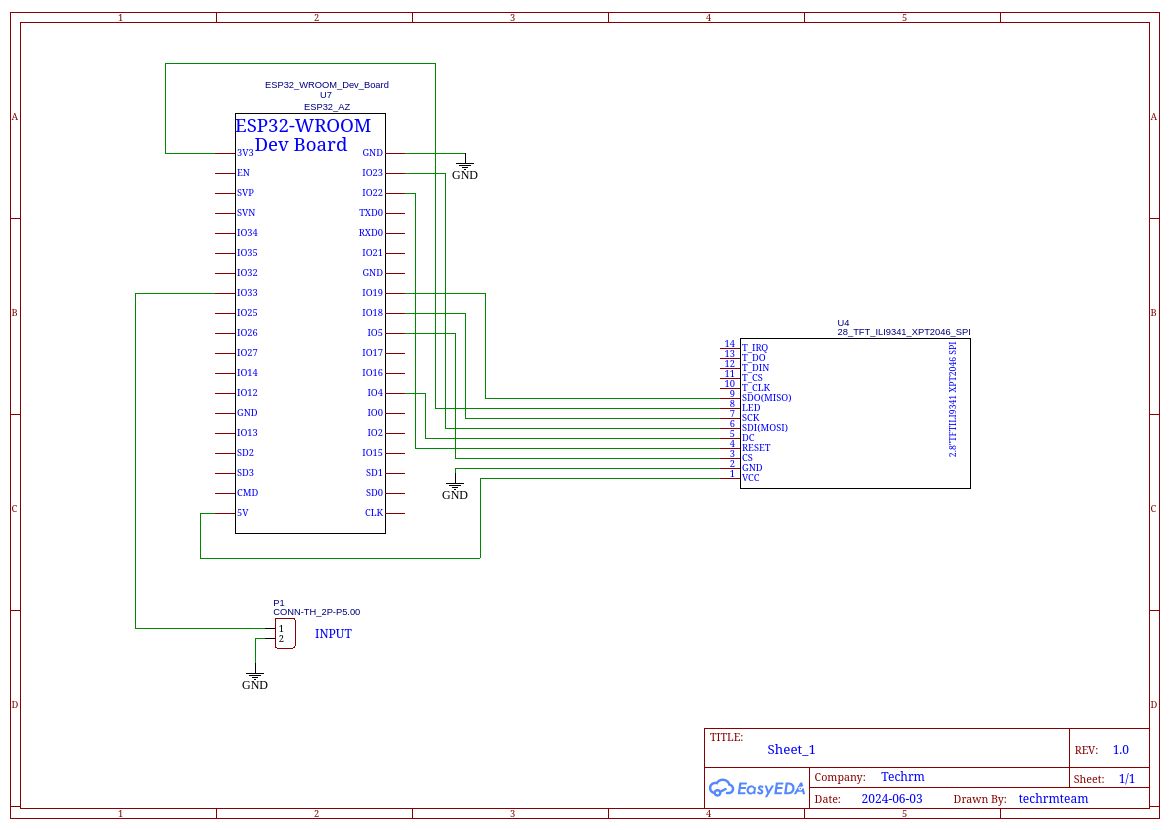The height and width of the screenshot is (830, 1169).
Task: Click the "28_TFT_ILI9341_XPT2046_SPI" component label
Action: (x=904, y=333)
